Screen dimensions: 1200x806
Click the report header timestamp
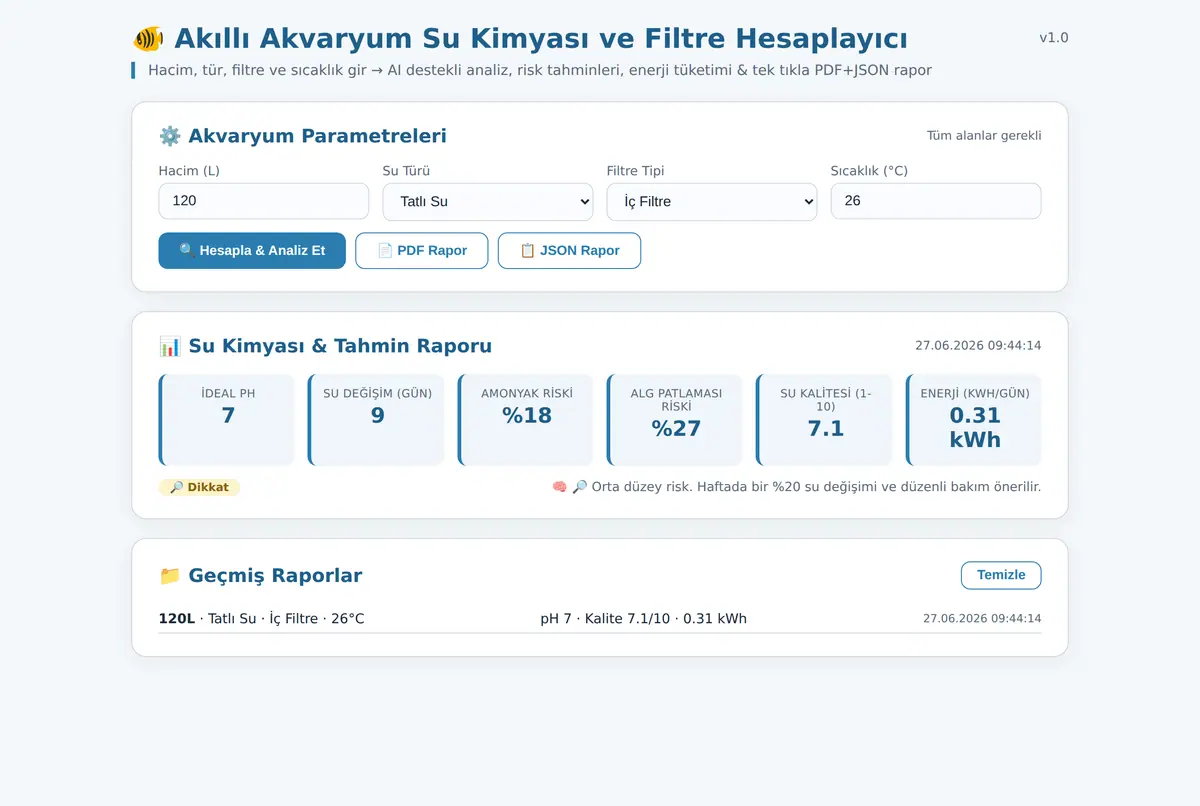coord(978,346)
